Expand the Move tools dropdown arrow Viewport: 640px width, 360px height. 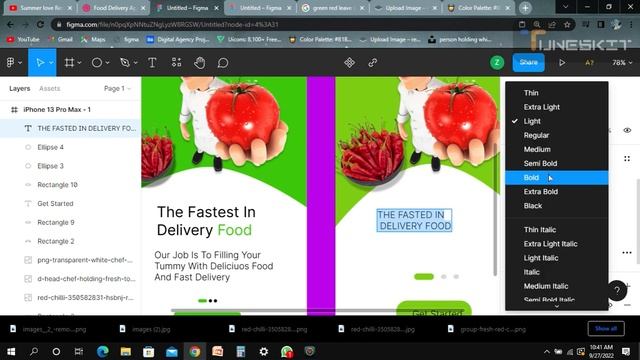[51, 63]
